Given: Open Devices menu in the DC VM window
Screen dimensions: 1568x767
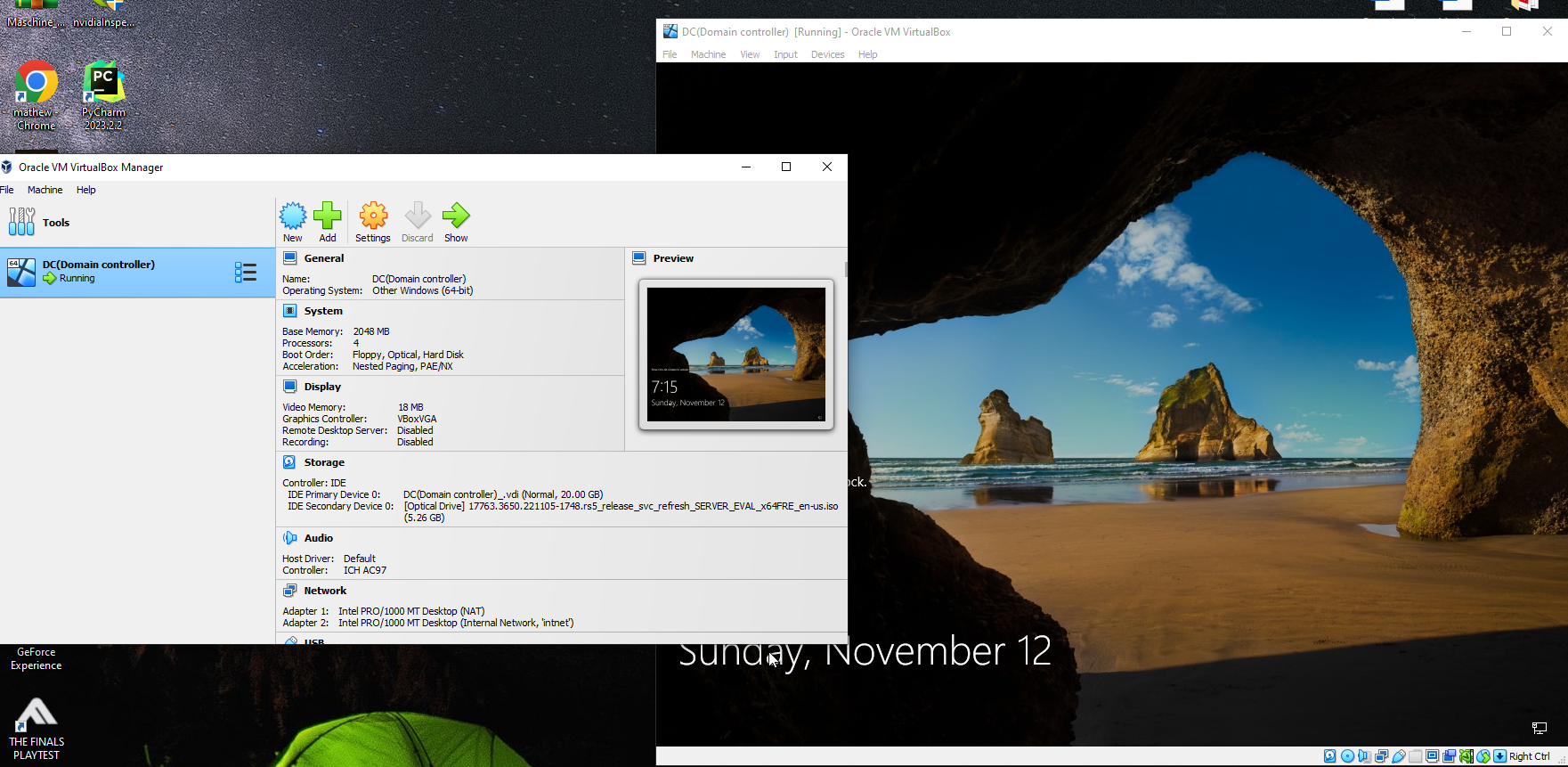Looking at the screenshot, I should pos(827,54).
